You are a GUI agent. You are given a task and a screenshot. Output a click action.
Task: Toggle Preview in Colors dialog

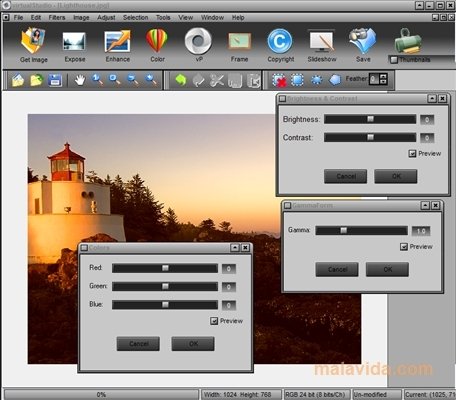click(x=214, y=321)
